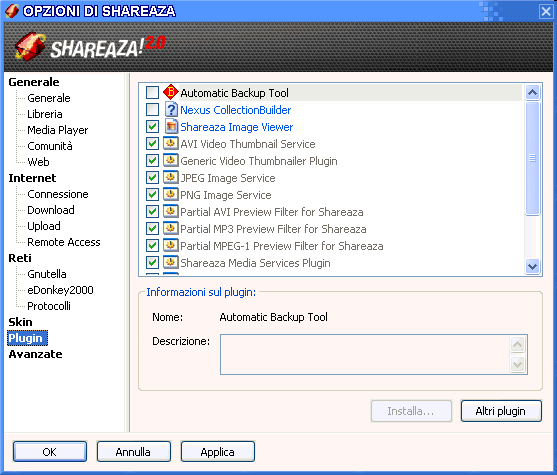Open the Comunità settings page
Image resolution: width=557 pixels, height=475 pixels.
[x=50, y=146]
